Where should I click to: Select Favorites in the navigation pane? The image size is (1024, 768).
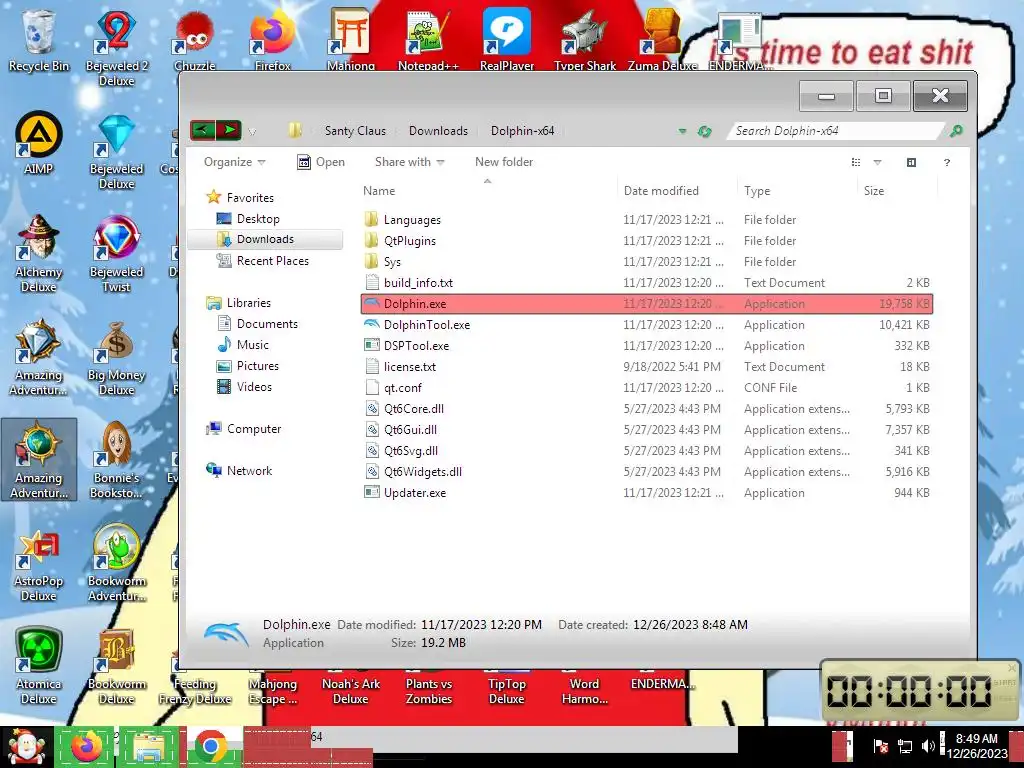[x=240, y=197]
